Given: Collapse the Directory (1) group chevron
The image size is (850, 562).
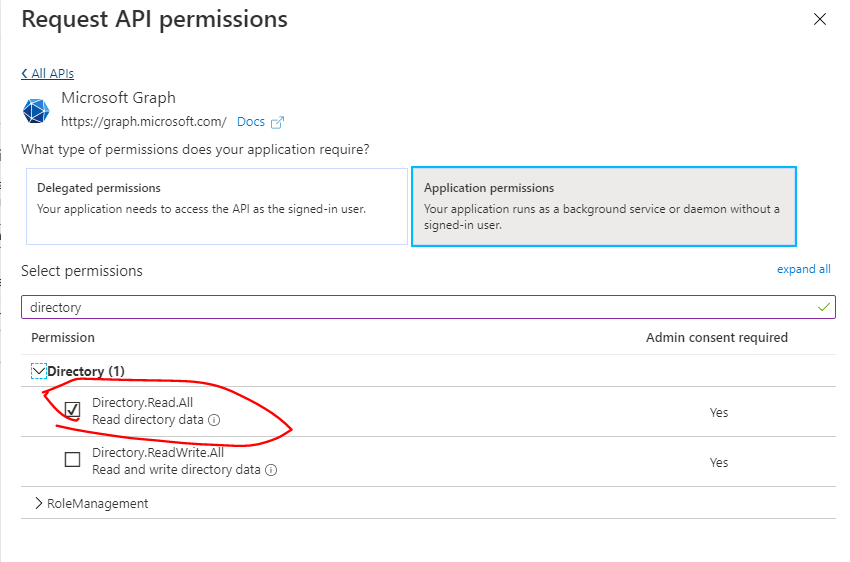Looking at the screenshot, I should pyautogui.click(x=38, y=371).
